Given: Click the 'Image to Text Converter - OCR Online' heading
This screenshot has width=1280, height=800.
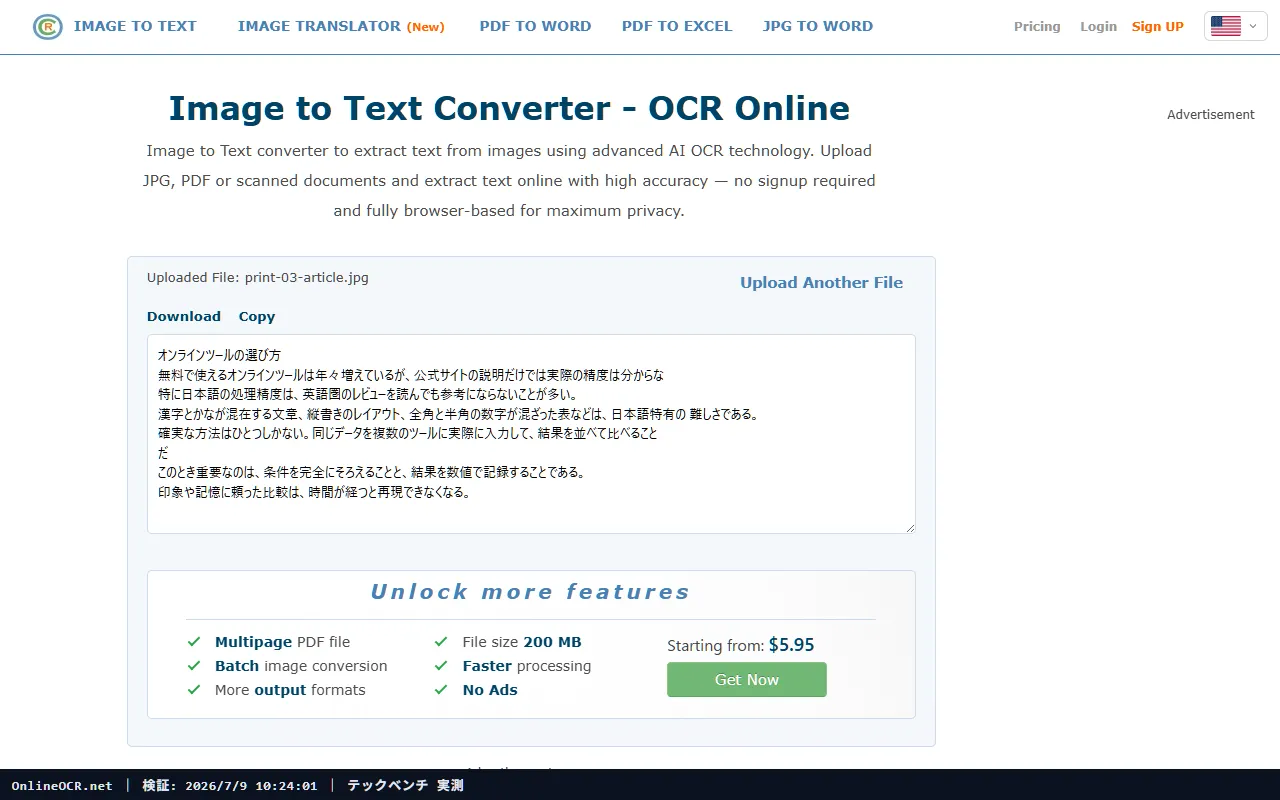Looking at the screenshot, I should (x=509, y=108).
